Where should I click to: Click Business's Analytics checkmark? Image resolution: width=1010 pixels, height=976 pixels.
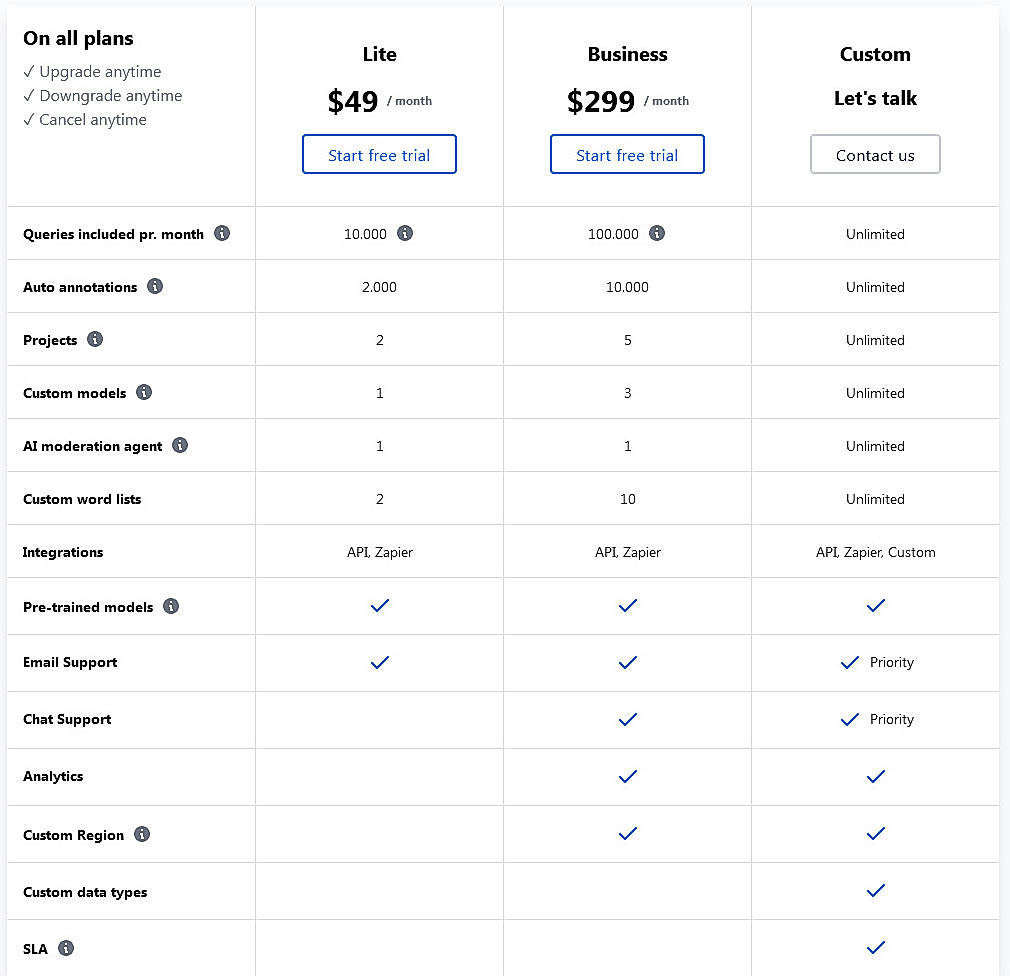[627, 776]
